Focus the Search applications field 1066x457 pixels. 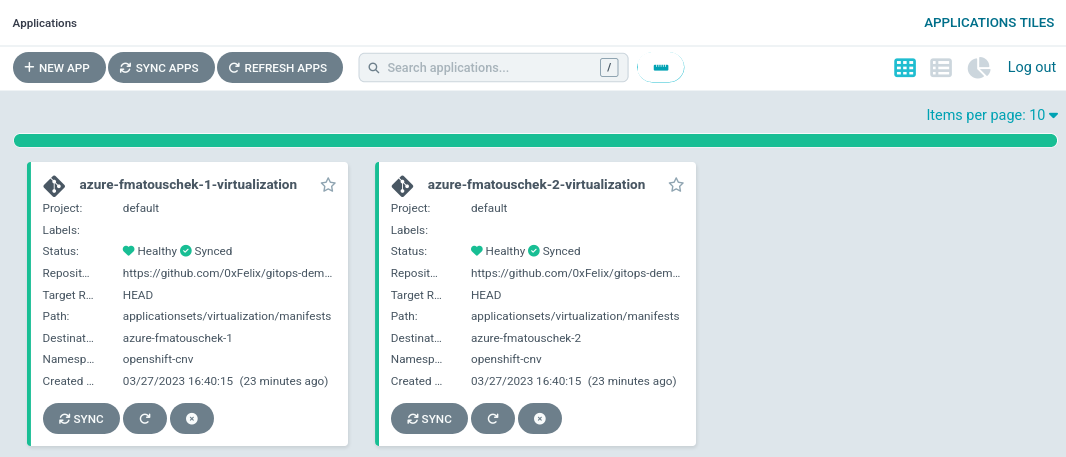tap(493, 68)
